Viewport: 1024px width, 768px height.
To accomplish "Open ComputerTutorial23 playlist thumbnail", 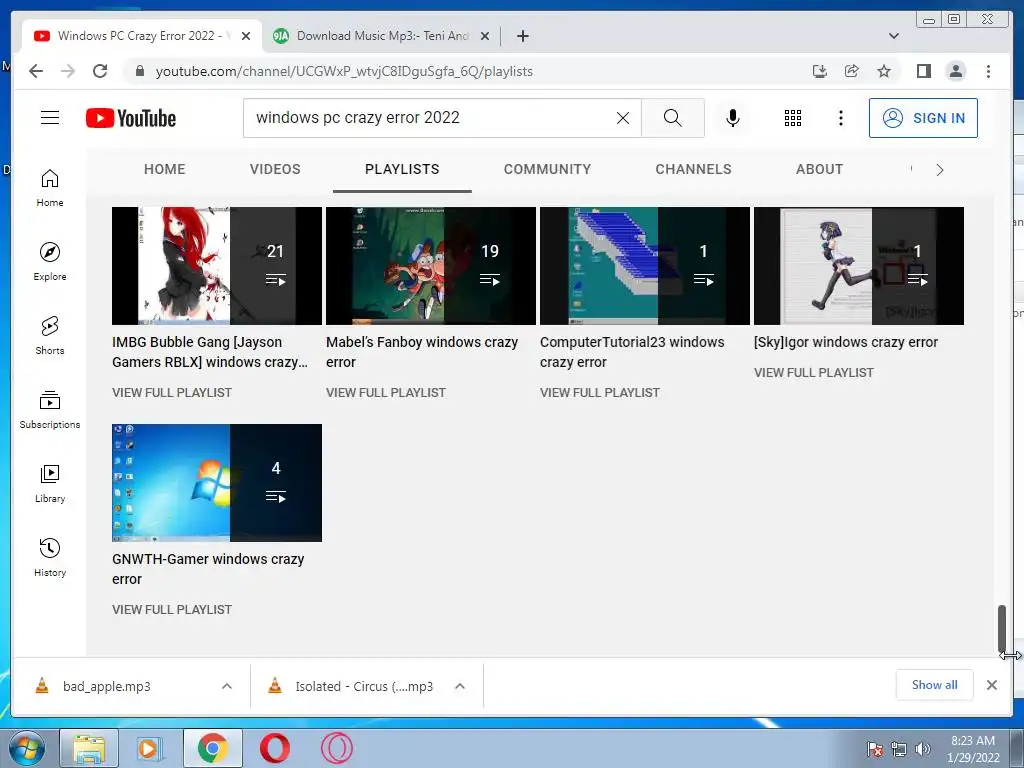I will 645,266.
